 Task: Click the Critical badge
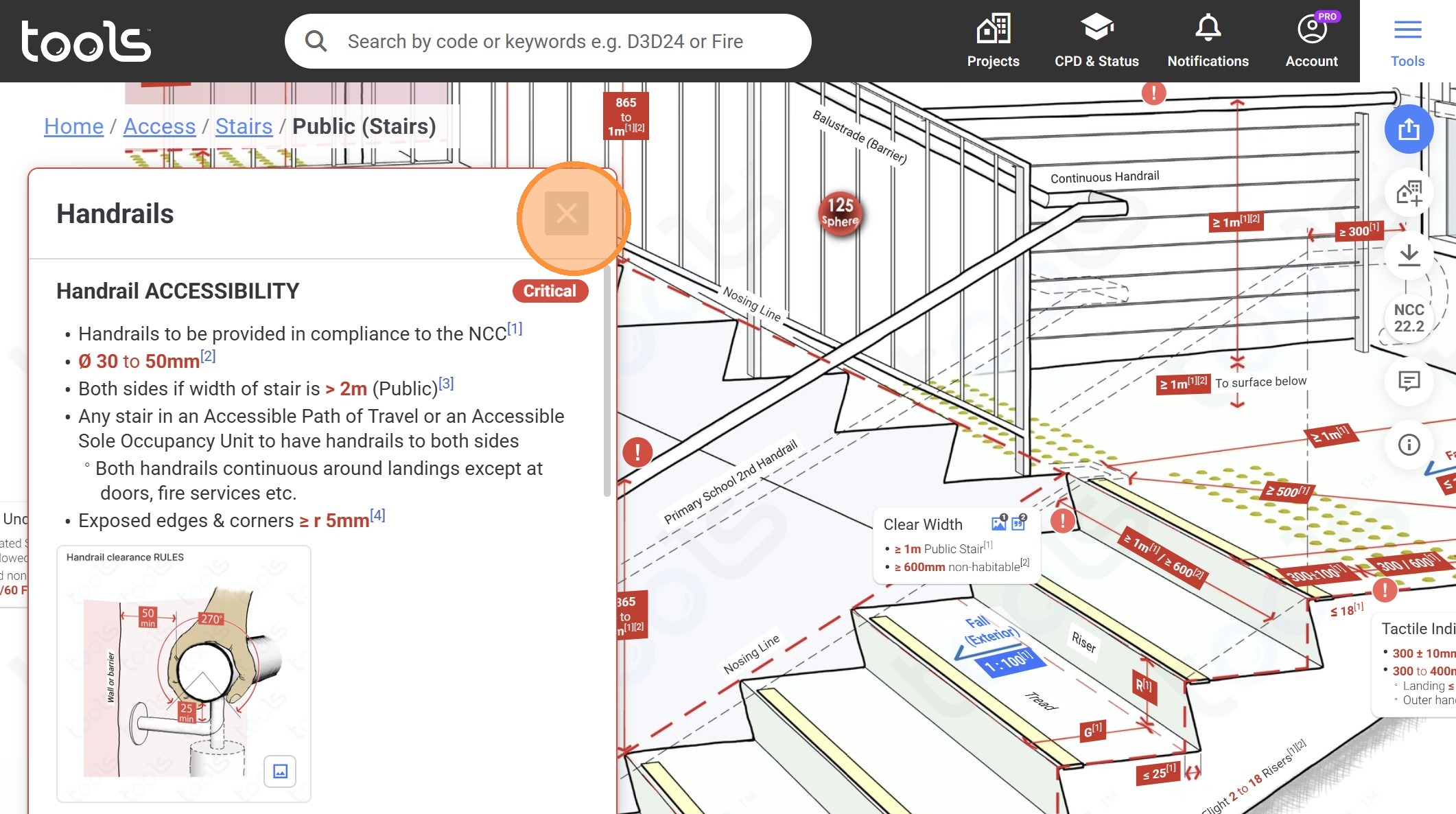point(550,291)
